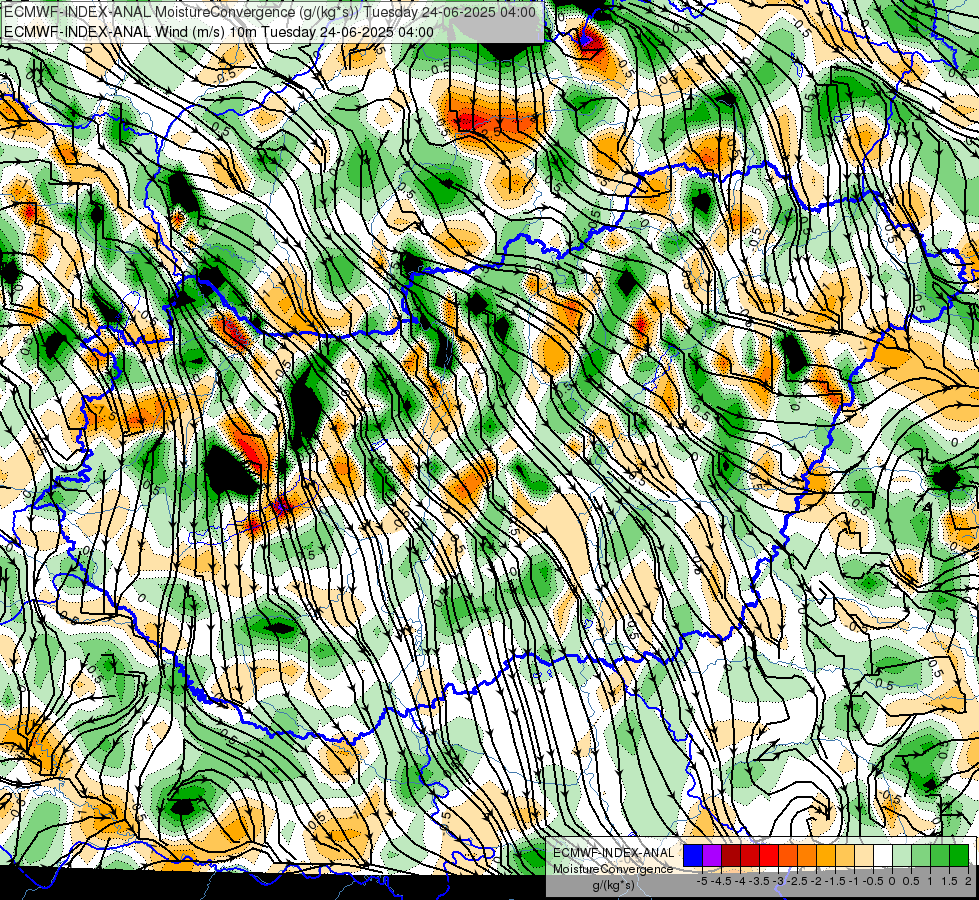979x900 pixels.
Task: Click the purple legend swatch
Action: 712,855
